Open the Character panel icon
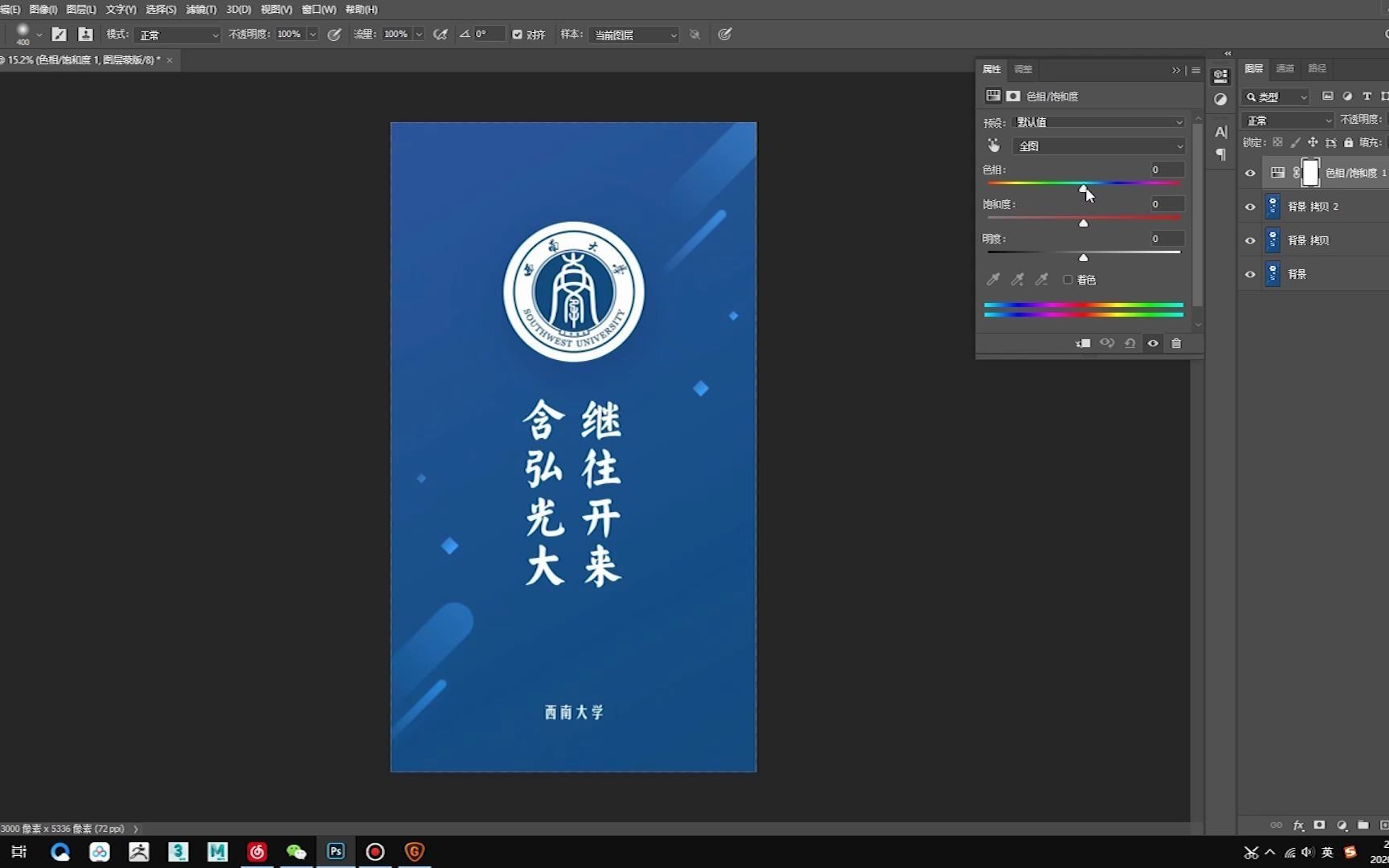The height and width of the screenshot is (868, 1389). (1221, 132)
